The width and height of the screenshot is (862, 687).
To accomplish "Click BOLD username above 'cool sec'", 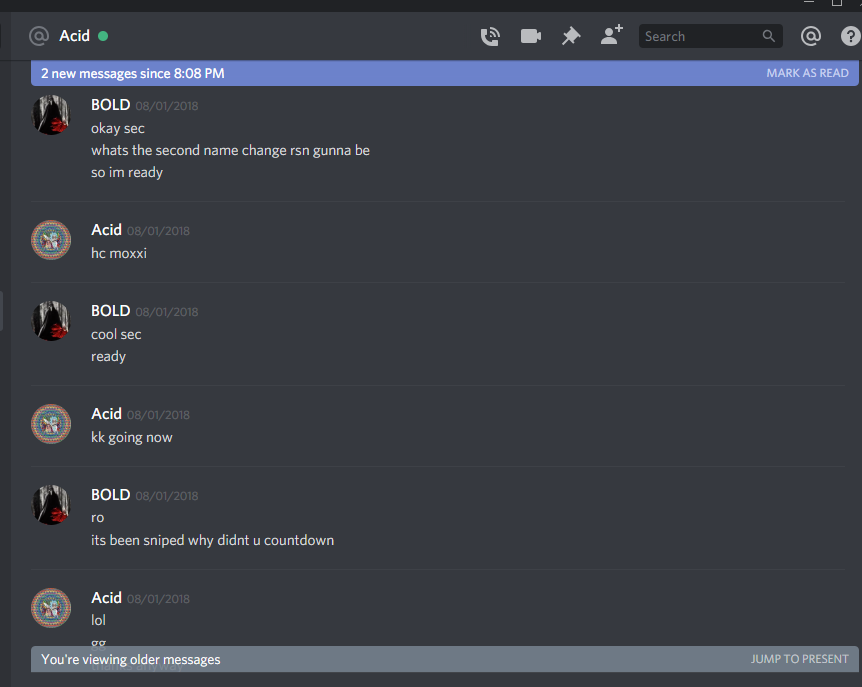I will [110, 311].
